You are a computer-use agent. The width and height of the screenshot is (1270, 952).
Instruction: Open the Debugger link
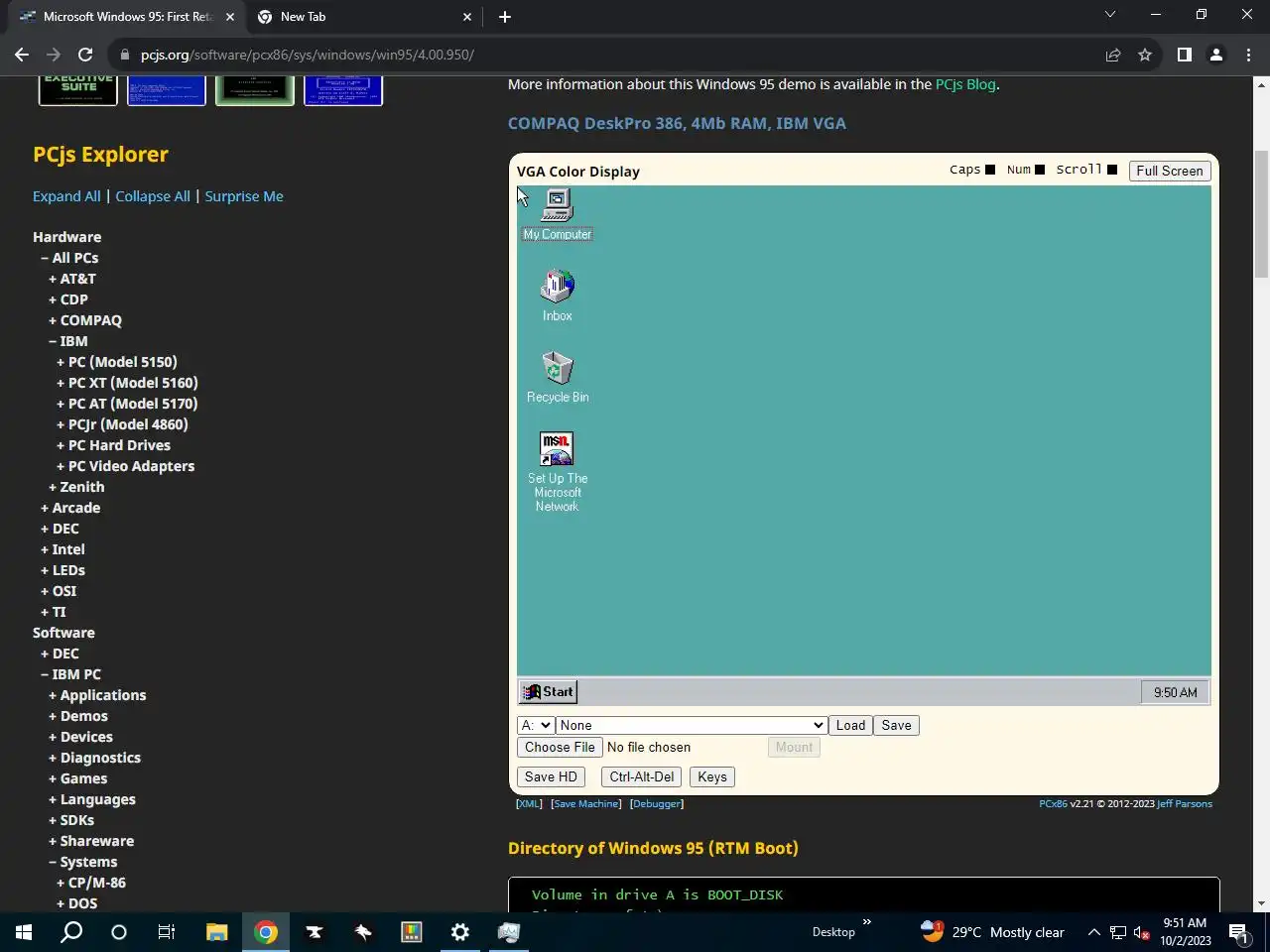656,803
